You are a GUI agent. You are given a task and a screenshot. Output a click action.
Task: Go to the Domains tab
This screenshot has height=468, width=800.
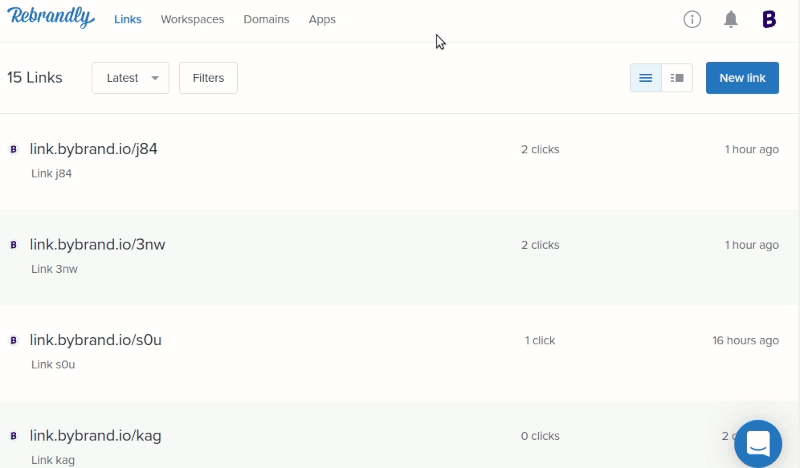point(266,19)
